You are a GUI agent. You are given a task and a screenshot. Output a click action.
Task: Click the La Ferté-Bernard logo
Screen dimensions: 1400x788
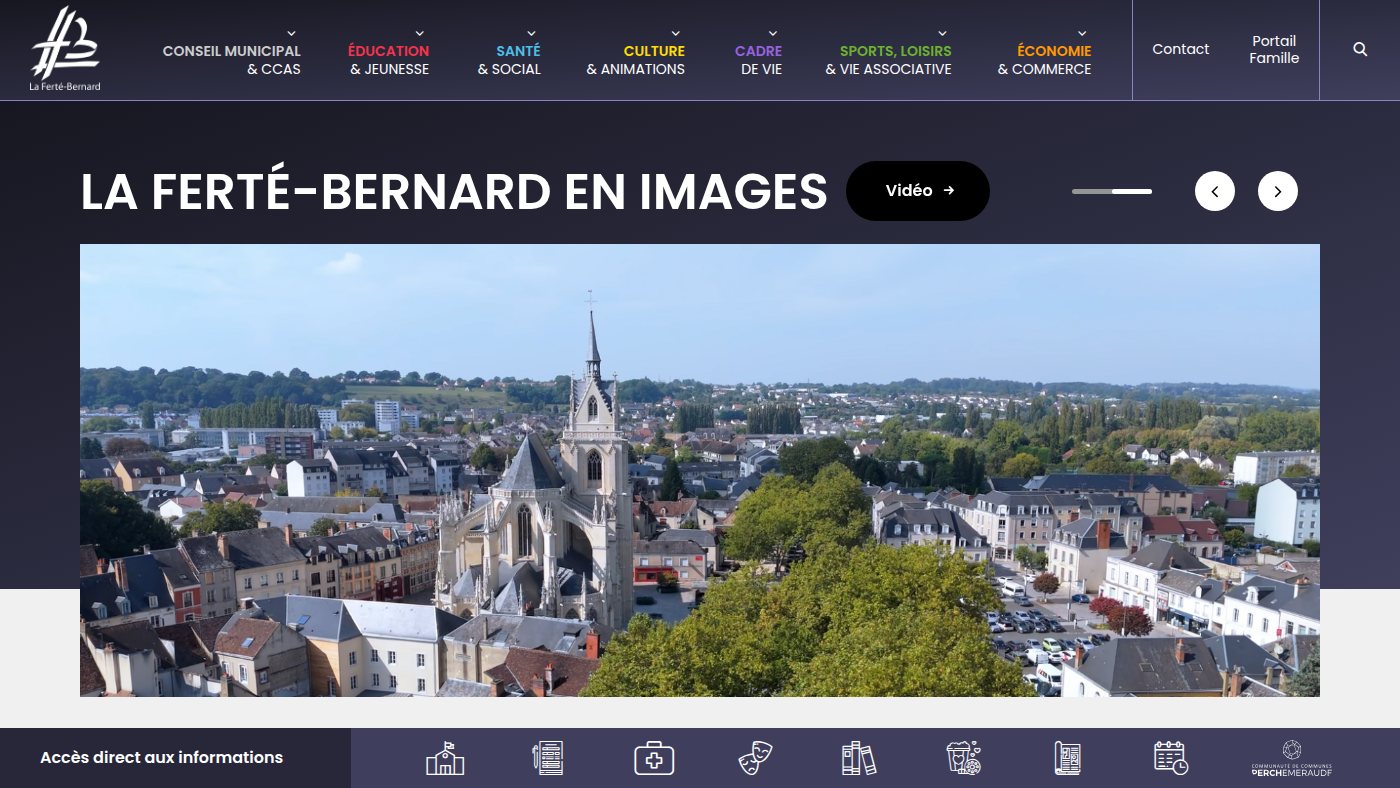(65, 49)
